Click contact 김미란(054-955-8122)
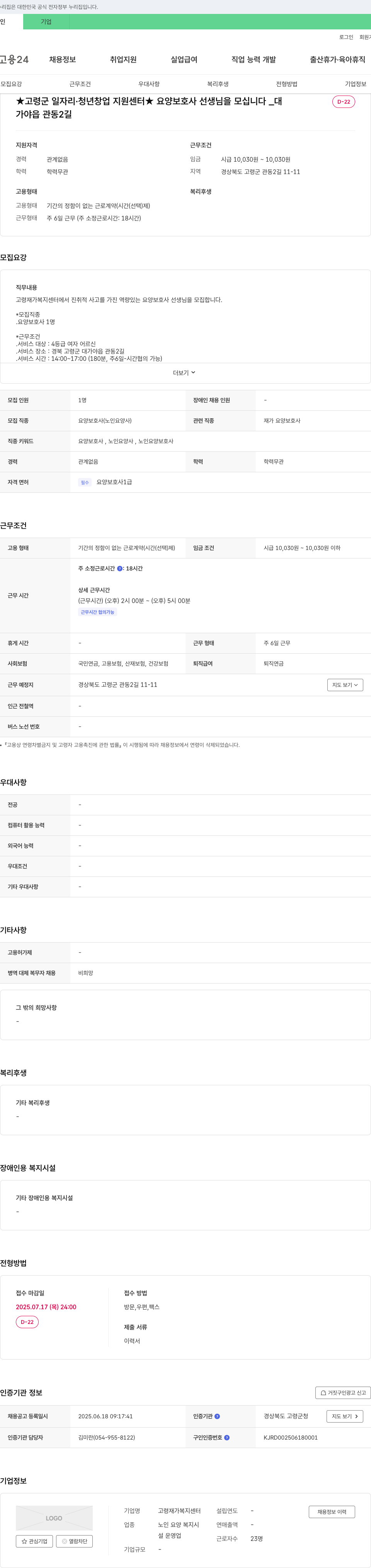Image resolution: width=371 pixels, height=1568 pixels. (x=106, y=1438)
